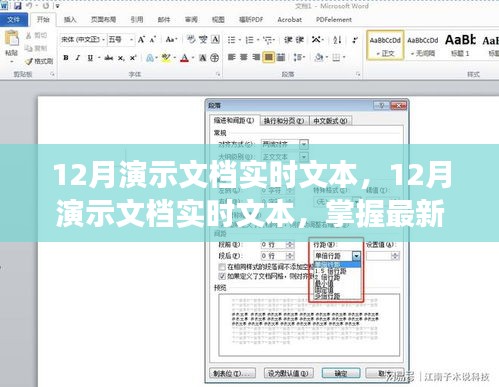The height and width of the screenshot is (387, 499).
Task: Click the Line Spacing ribbon icon
Action: click(297, 57)
